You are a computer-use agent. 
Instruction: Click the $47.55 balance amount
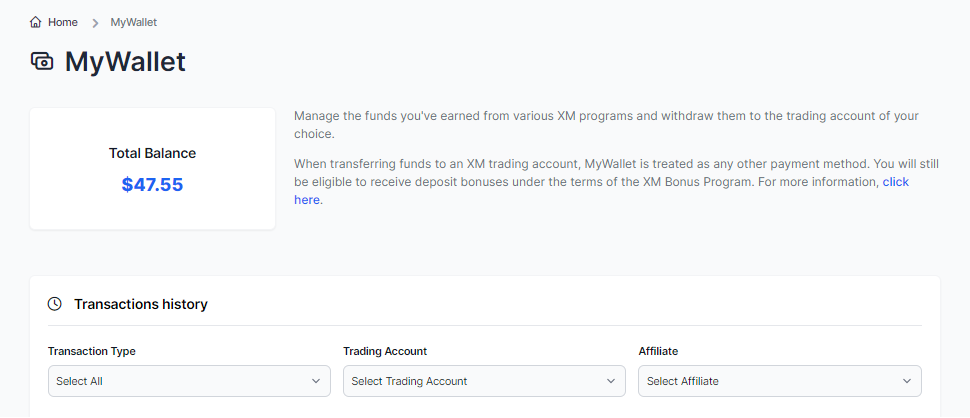pos(152,185)
